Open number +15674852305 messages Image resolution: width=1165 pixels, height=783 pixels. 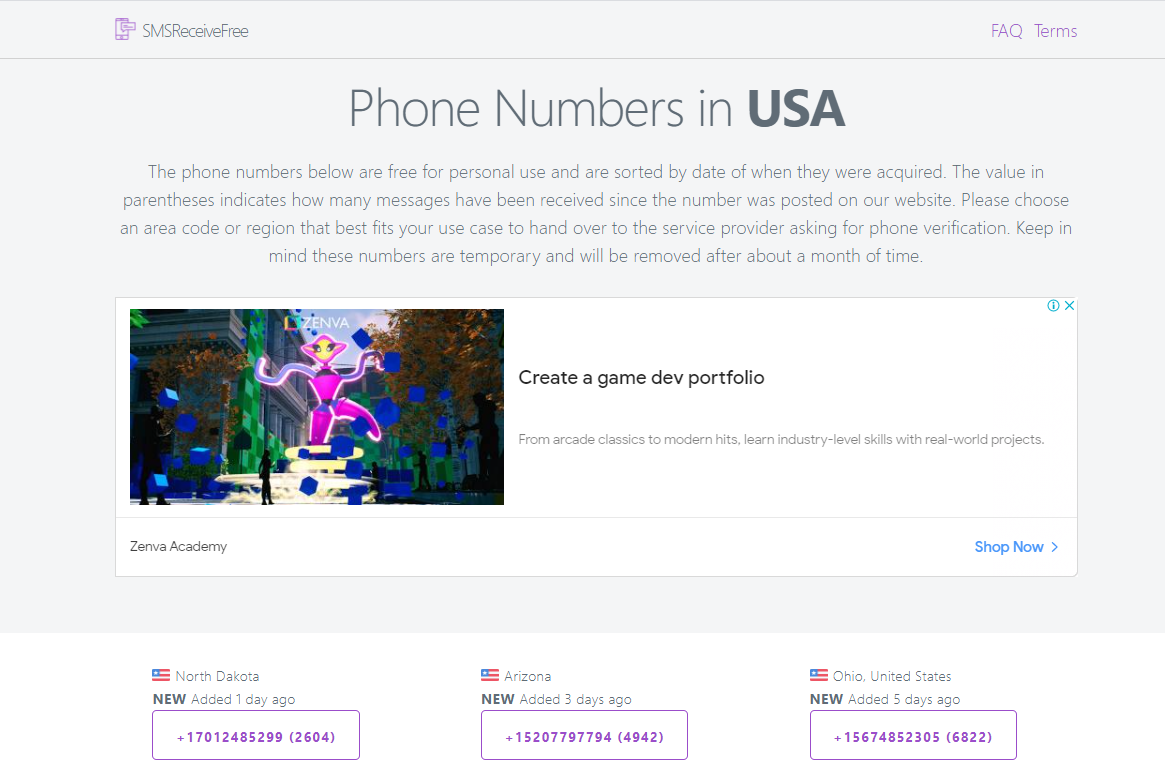(913, 735)
